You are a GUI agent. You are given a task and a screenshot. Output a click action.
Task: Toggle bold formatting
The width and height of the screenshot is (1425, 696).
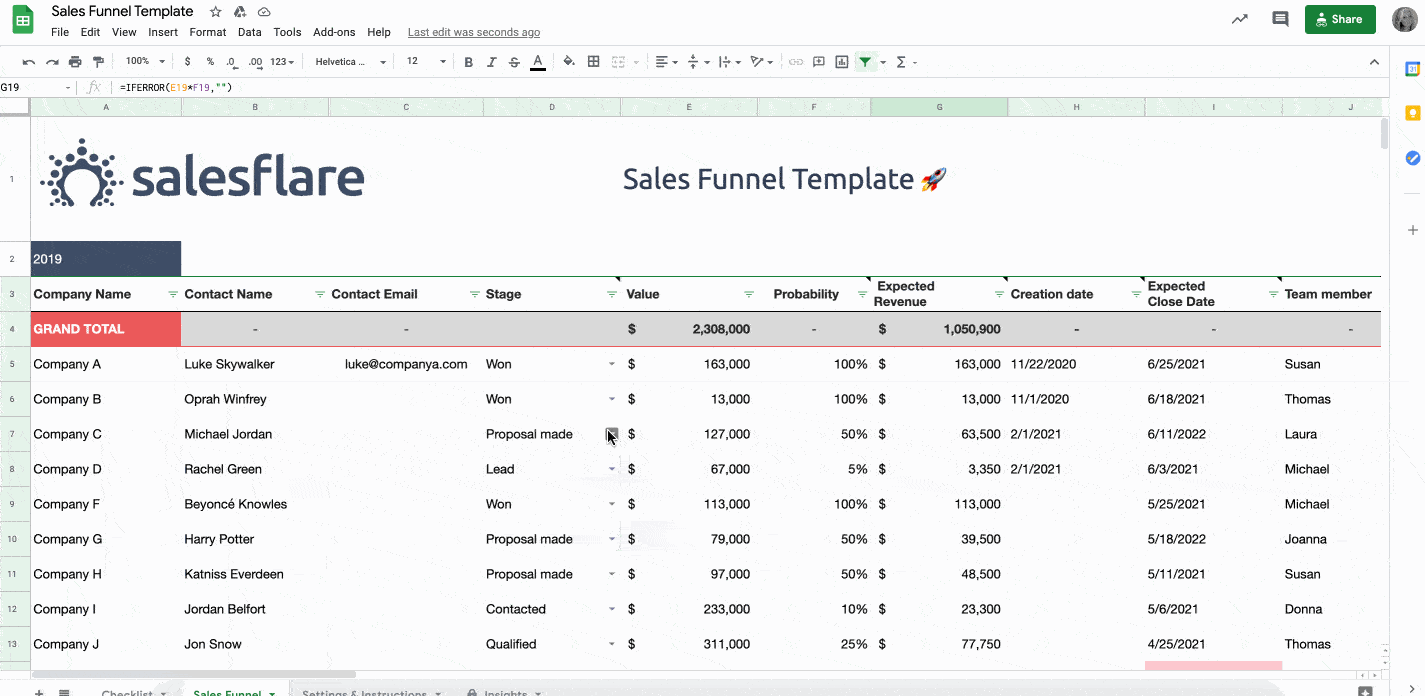pos(468,62)
